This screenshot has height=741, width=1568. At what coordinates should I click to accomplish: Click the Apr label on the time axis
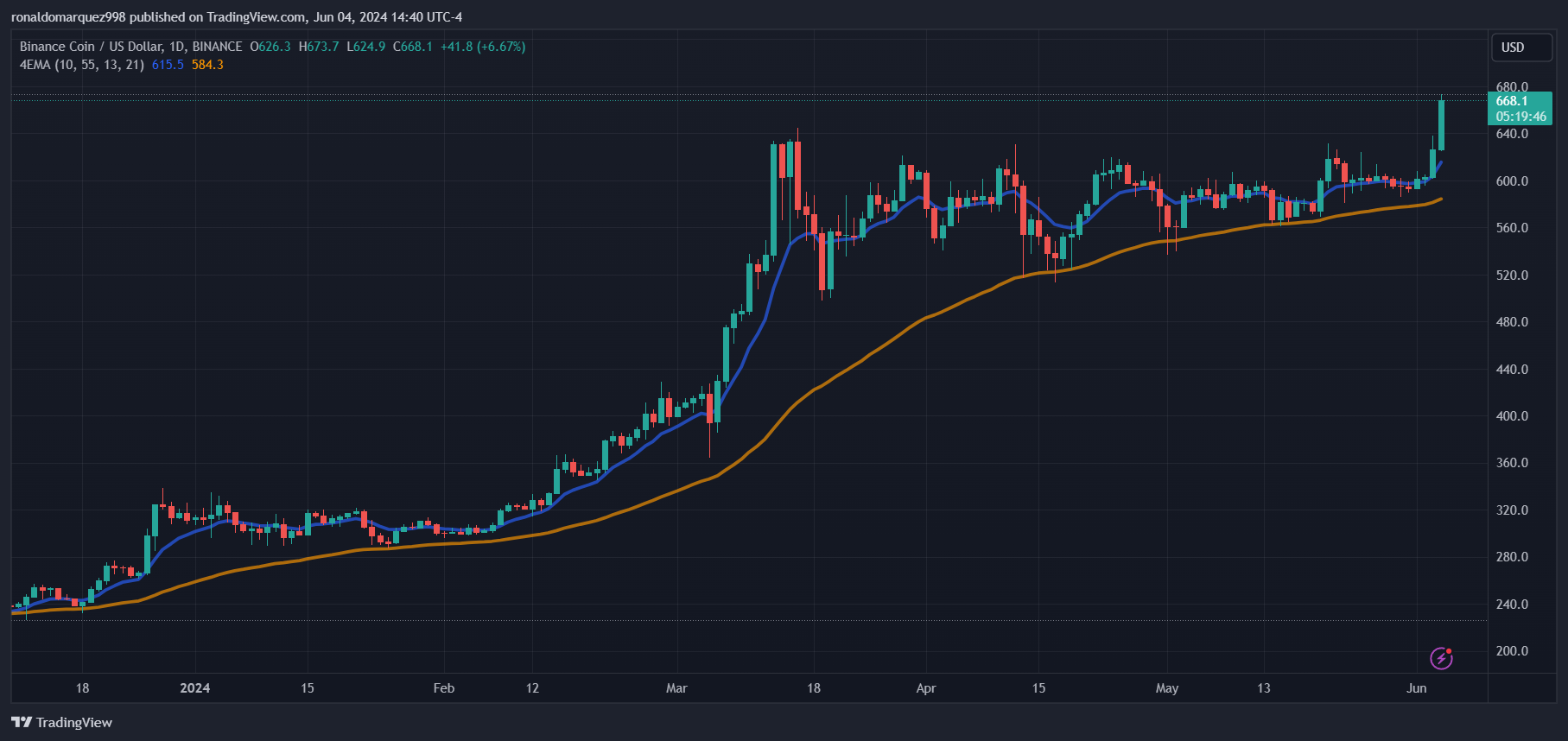(x=926, y=688)
